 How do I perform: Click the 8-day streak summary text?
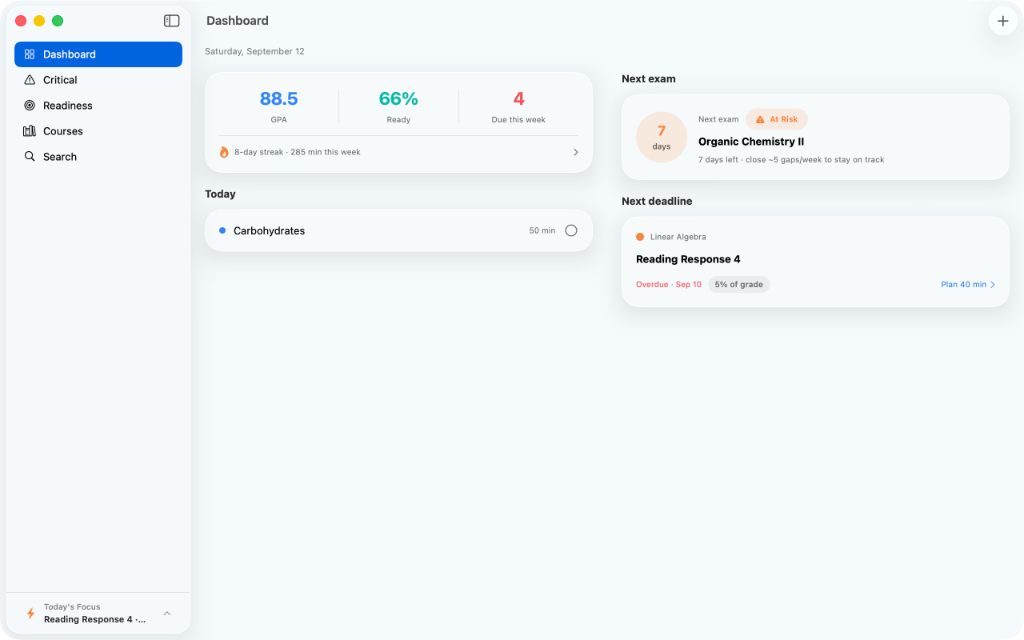pos(297,152)
